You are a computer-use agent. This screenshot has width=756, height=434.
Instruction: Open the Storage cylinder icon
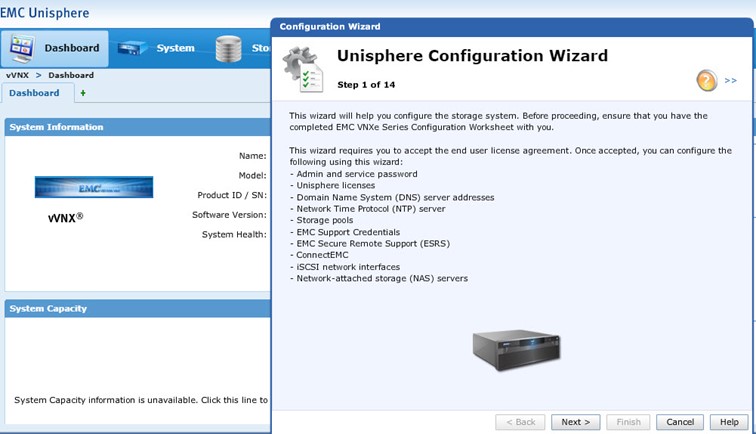[x=228, y=49]
